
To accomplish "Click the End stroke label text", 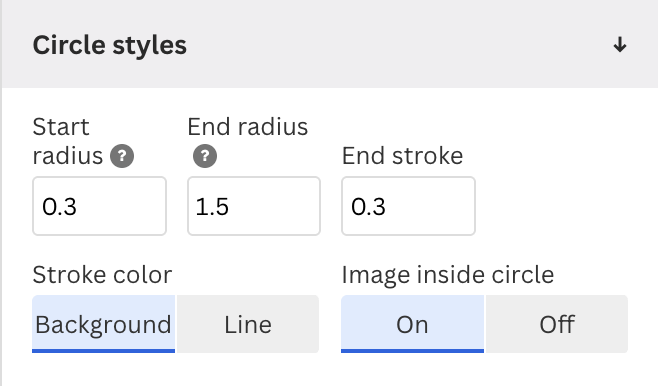I will point(402,156).
